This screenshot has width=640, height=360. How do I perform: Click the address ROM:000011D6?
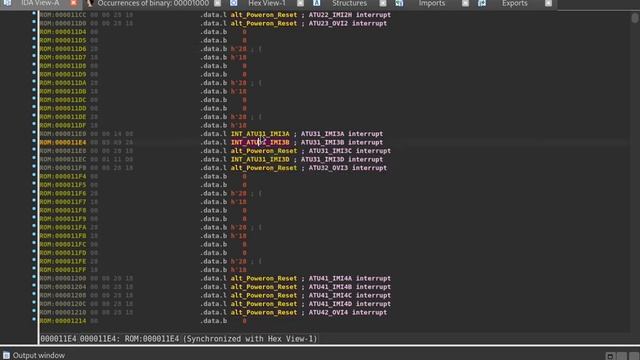(63, 49)
